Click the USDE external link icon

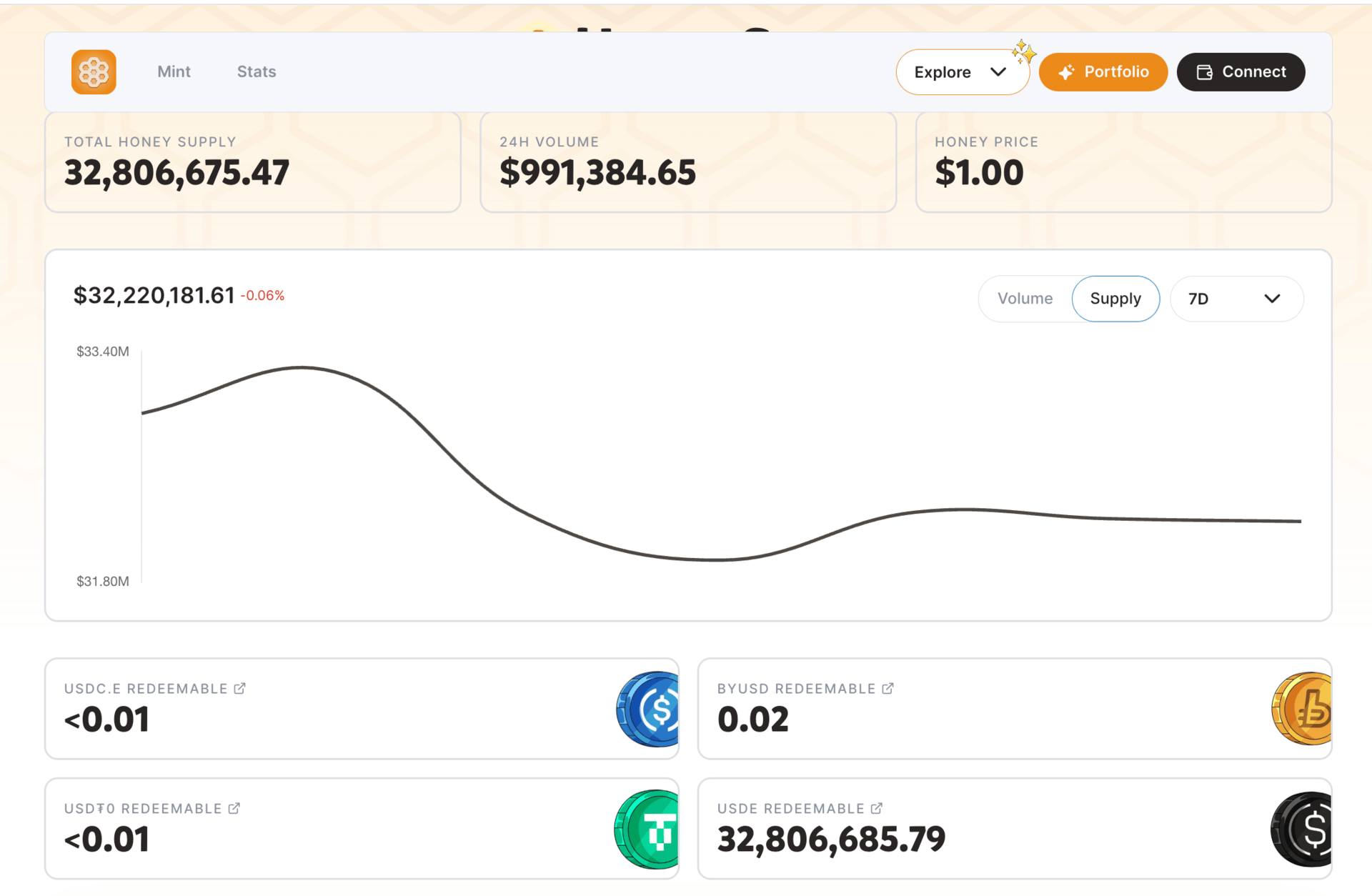(x=877, y=808)
